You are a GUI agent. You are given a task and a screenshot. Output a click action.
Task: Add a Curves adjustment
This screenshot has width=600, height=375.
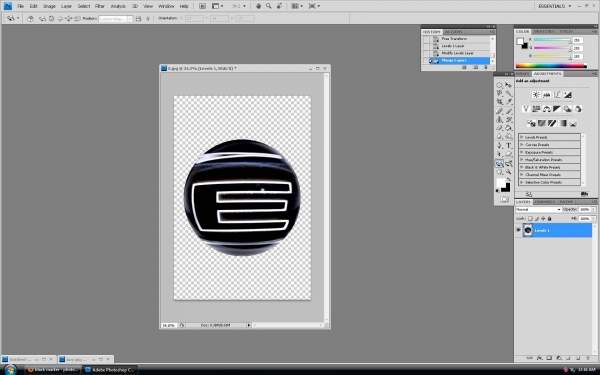tap(557, 95)
